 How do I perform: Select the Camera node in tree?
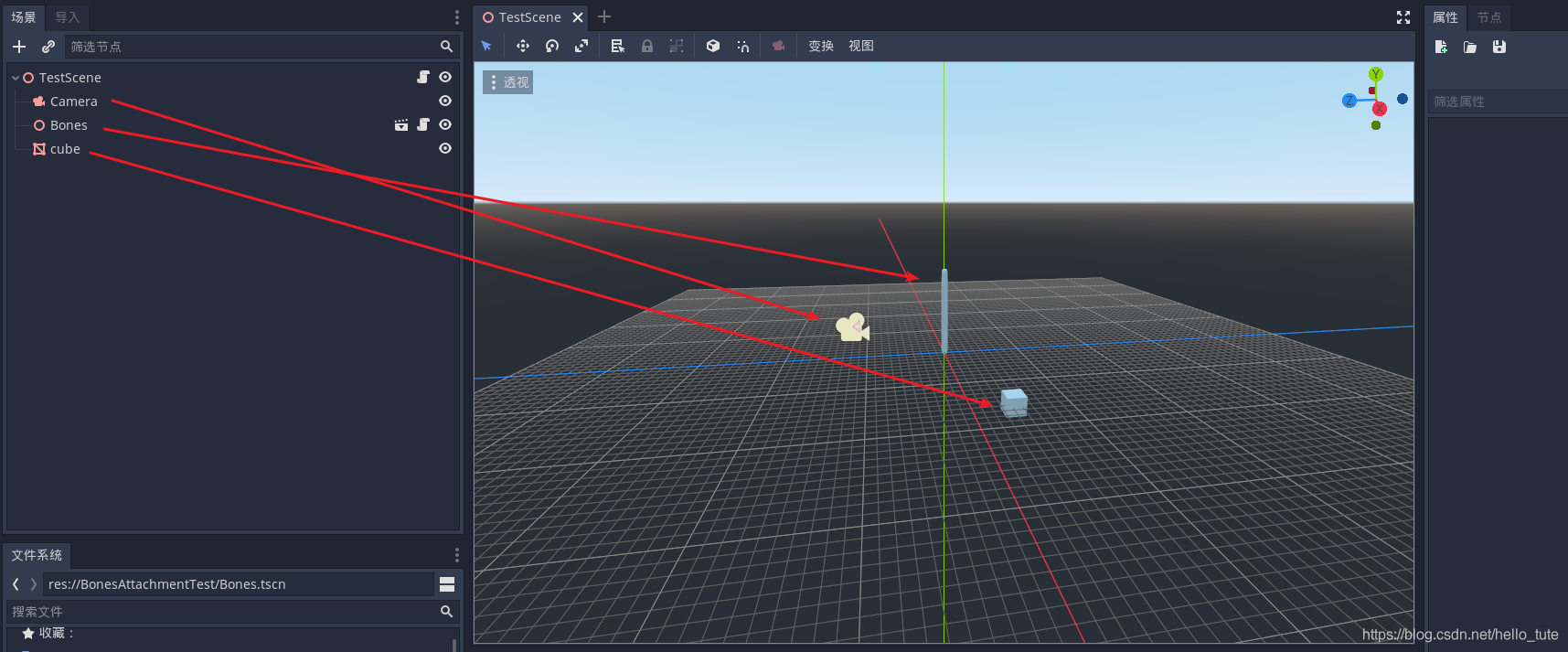[x=73, y=102]
